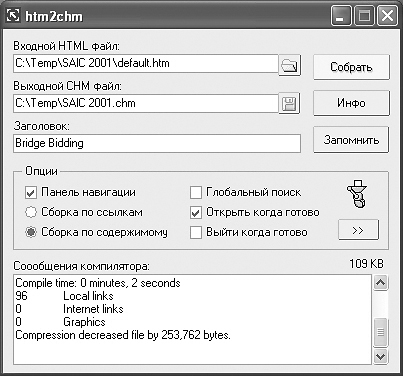This screenshot has width=403, height=376.
Task: Click input HTML file path field
Action: coord(146,63)
